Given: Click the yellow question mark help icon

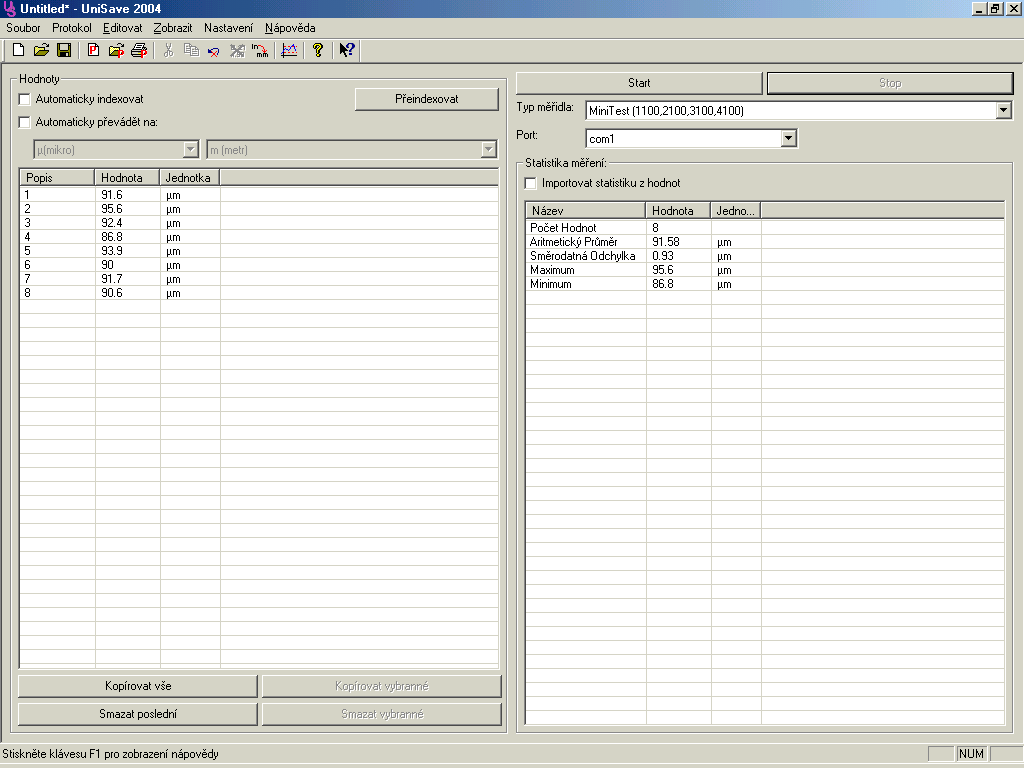Looking at the screenshot, I should [x=318, y=50].
